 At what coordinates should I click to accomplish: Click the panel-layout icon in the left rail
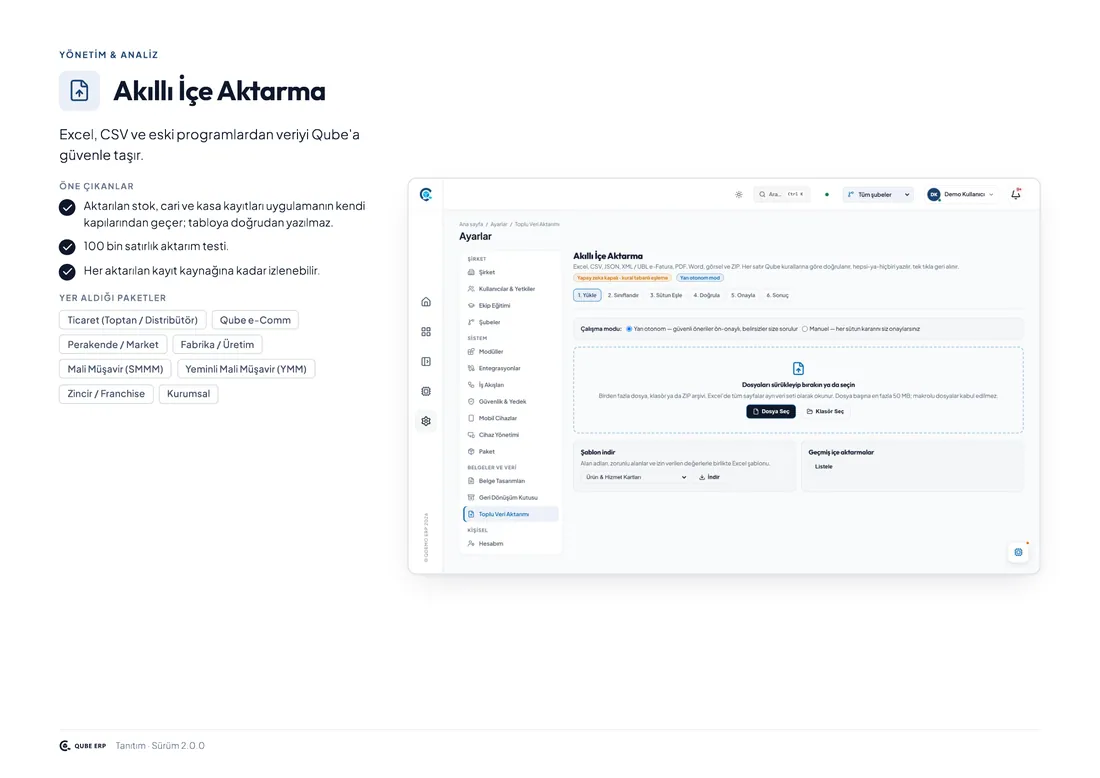[426, 361]
